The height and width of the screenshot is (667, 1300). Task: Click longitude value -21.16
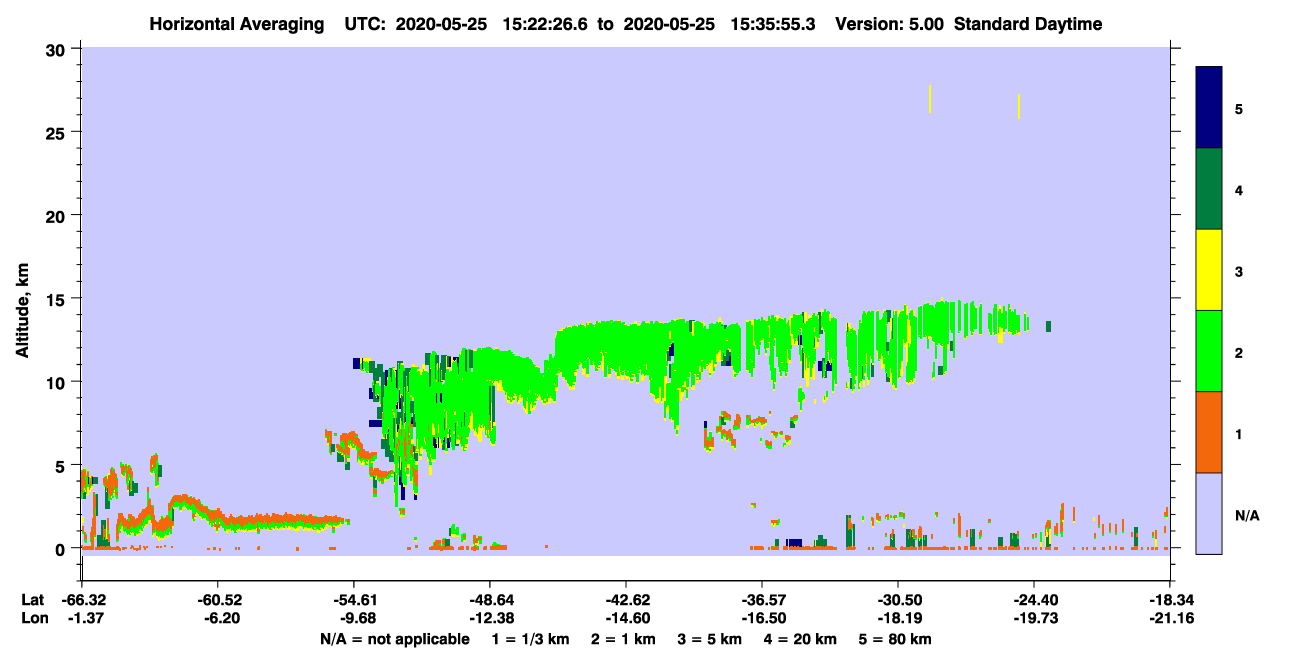coord(1170,619)
